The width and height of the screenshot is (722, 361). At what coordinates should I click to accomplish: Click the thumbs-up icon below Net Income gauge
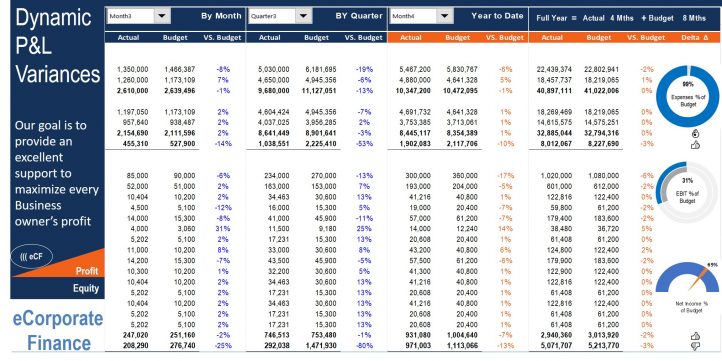pyautogui.click(x=695, y=336)
